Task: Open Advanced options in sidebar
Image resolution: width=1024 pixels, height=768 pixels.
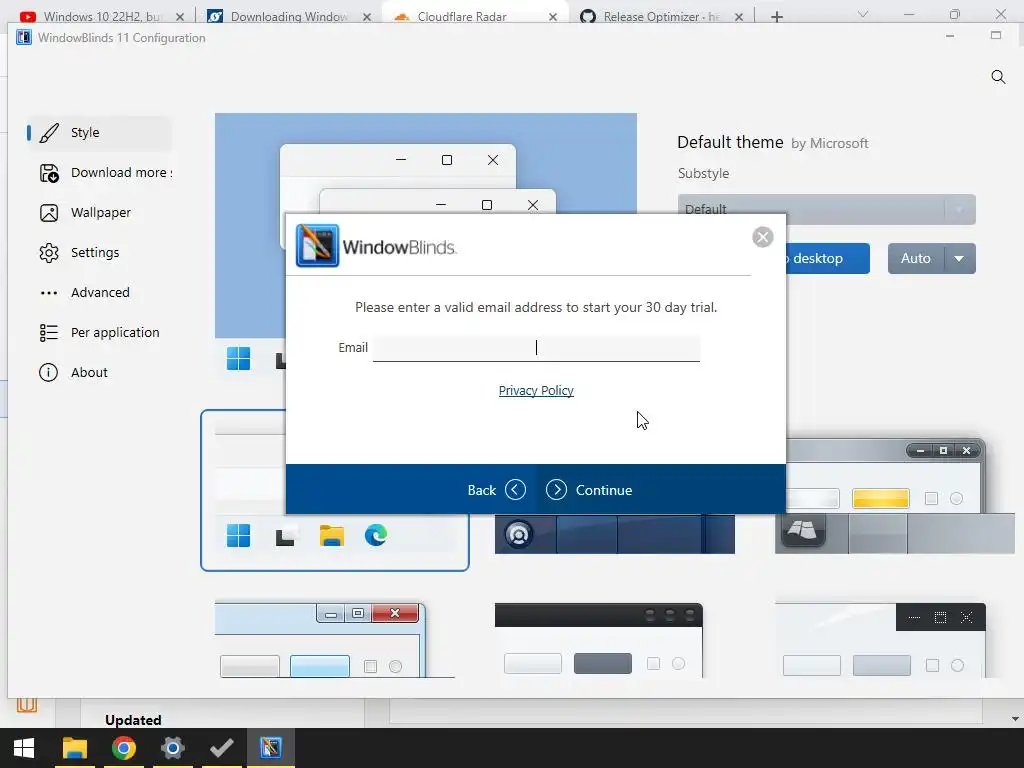Action: (x=99, y=293)
